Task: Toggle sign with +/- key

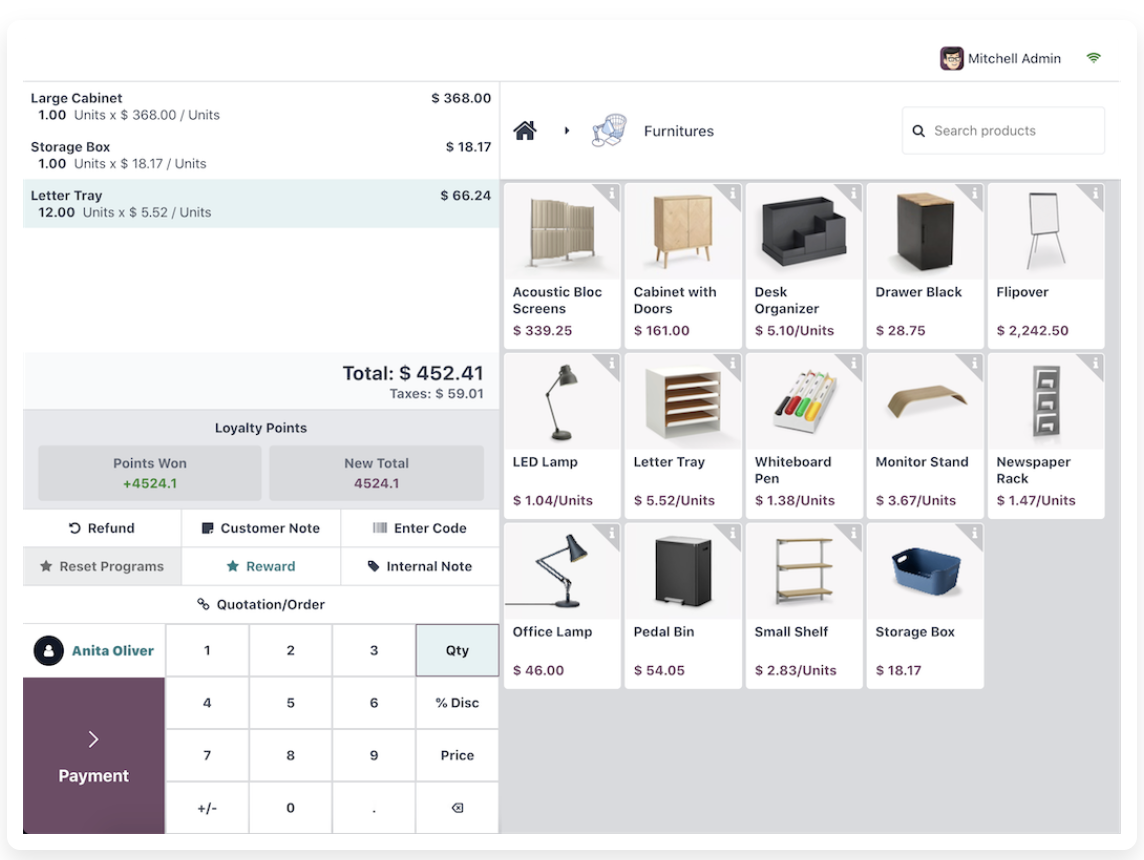Action: click(x=207, y=807)
